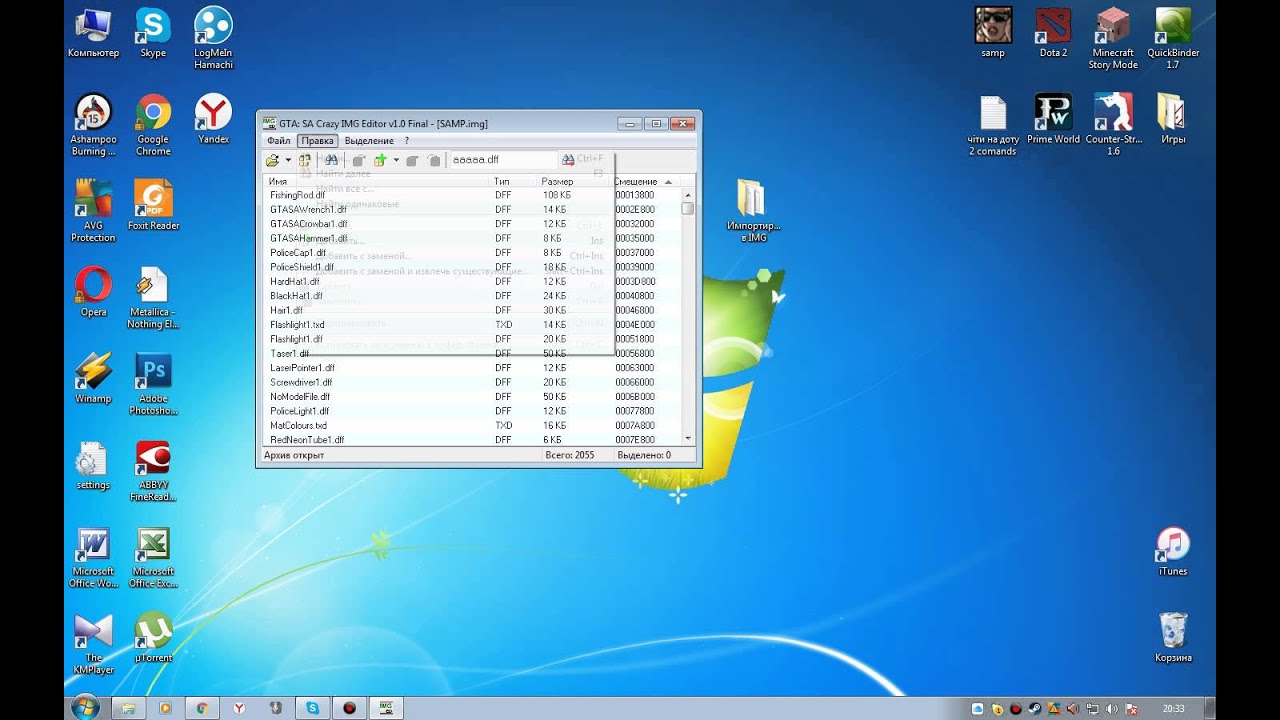Select NoModelFile.dff file row
The height and width of the screenshot is (720, 1280).
point(472,397)
